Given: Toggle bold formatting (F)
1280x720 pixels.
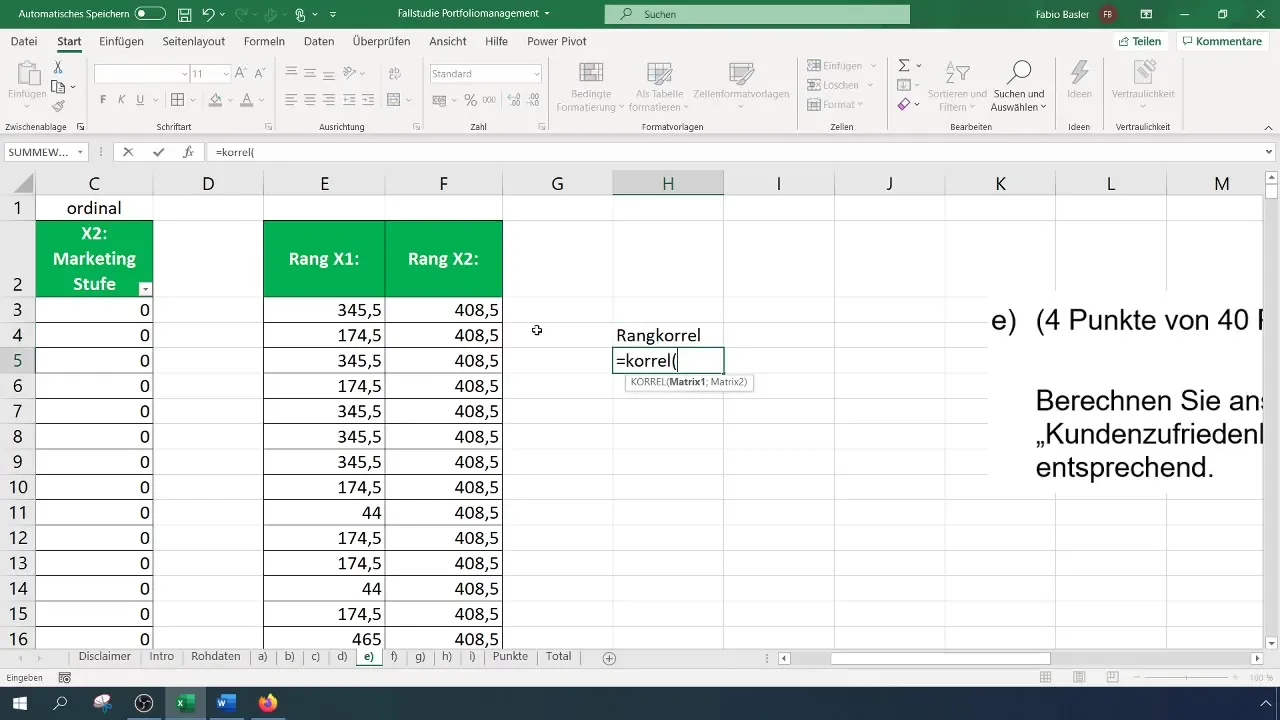Looking at the screenshot, I should point(103,100).
